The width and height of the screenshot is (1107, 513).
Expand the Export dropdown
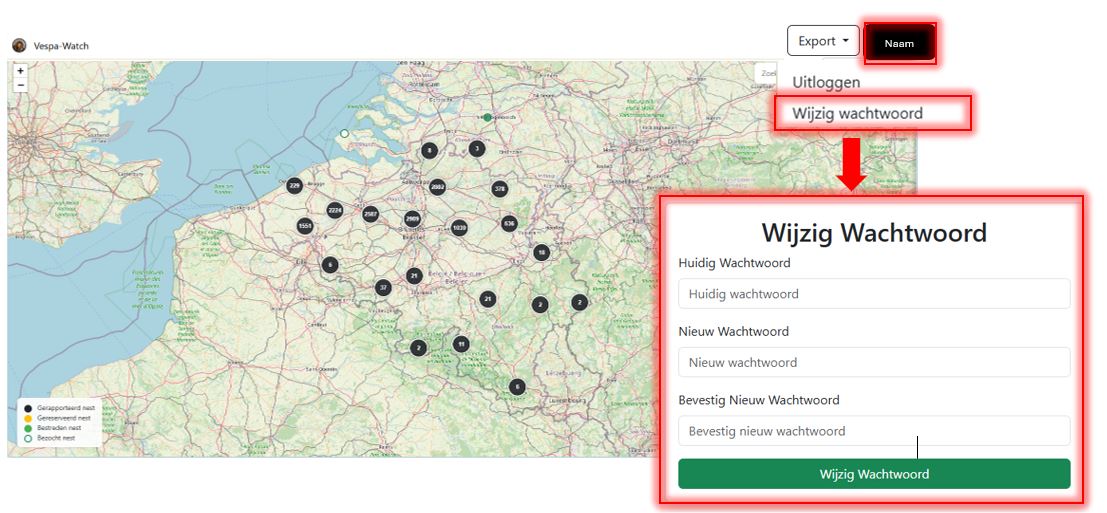pos(822,41)
